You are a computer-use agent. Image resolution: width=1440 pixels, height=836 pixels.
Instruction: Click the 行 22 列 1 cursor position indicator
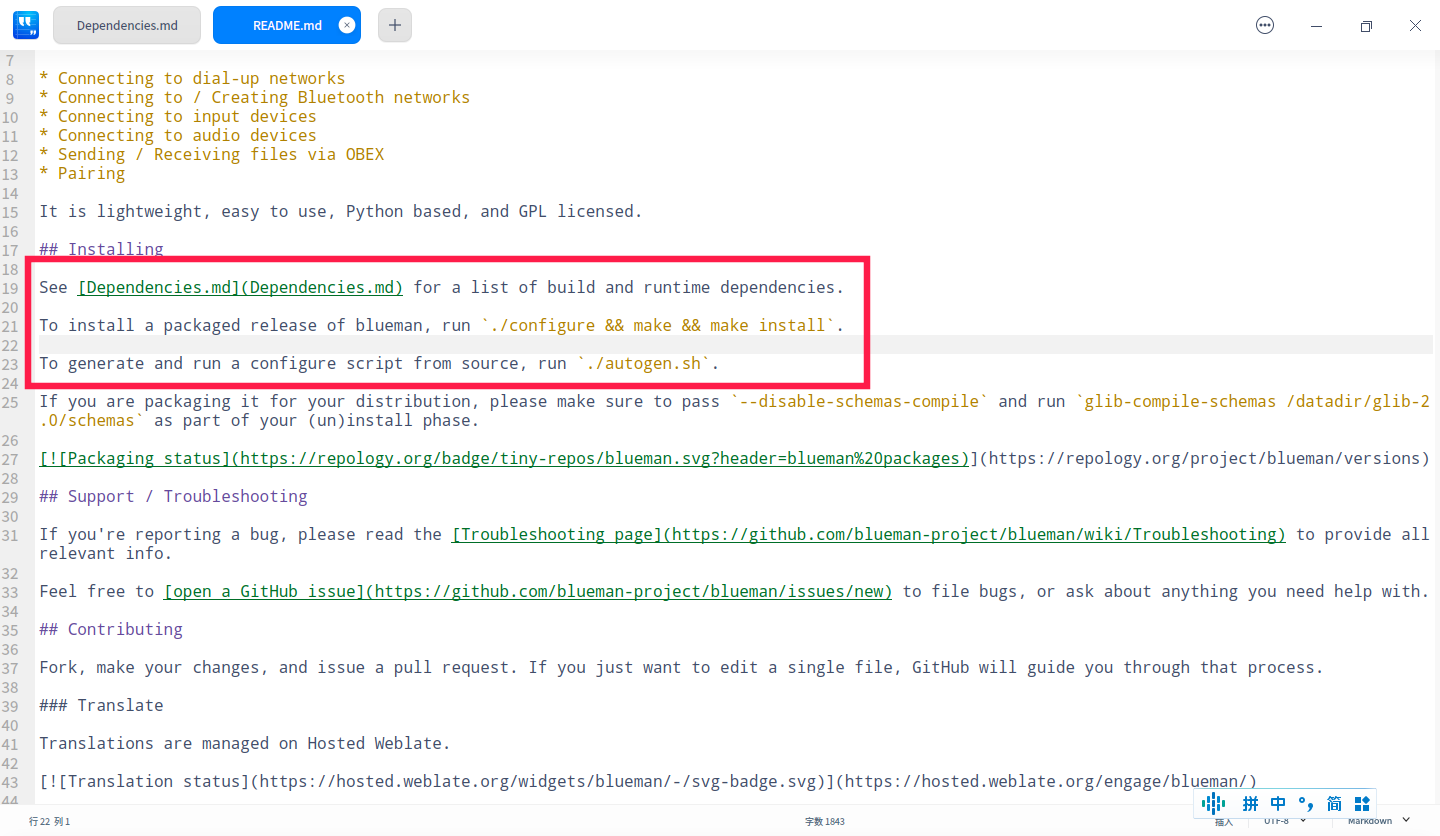pos(49,821)
